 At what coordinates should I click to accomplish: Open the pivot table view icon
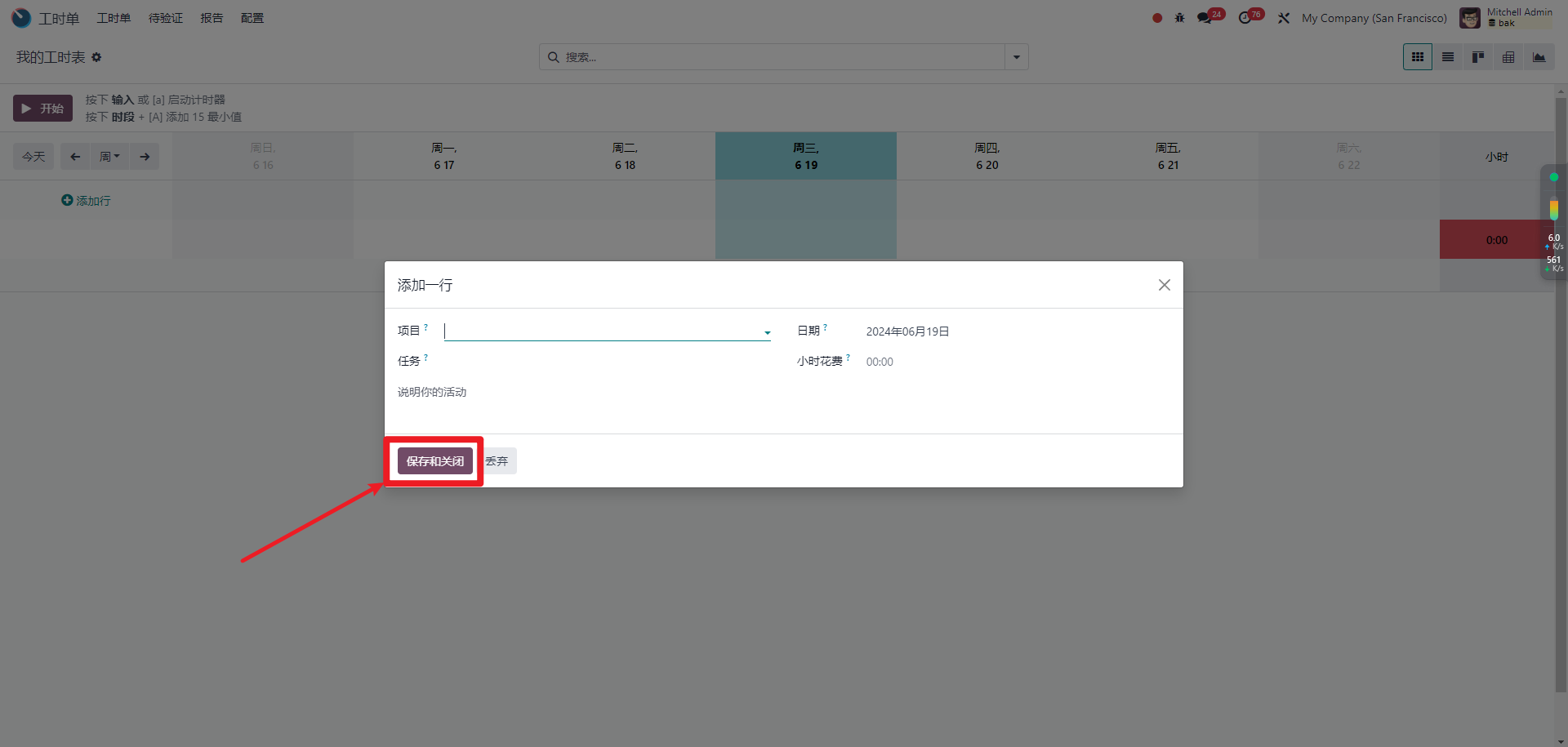click(1508, 57)
